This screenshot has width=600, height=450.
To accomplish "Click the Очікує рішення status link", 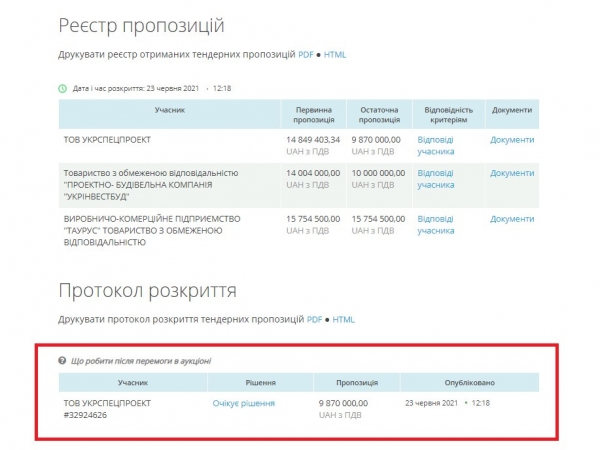I will click(243, 403).
